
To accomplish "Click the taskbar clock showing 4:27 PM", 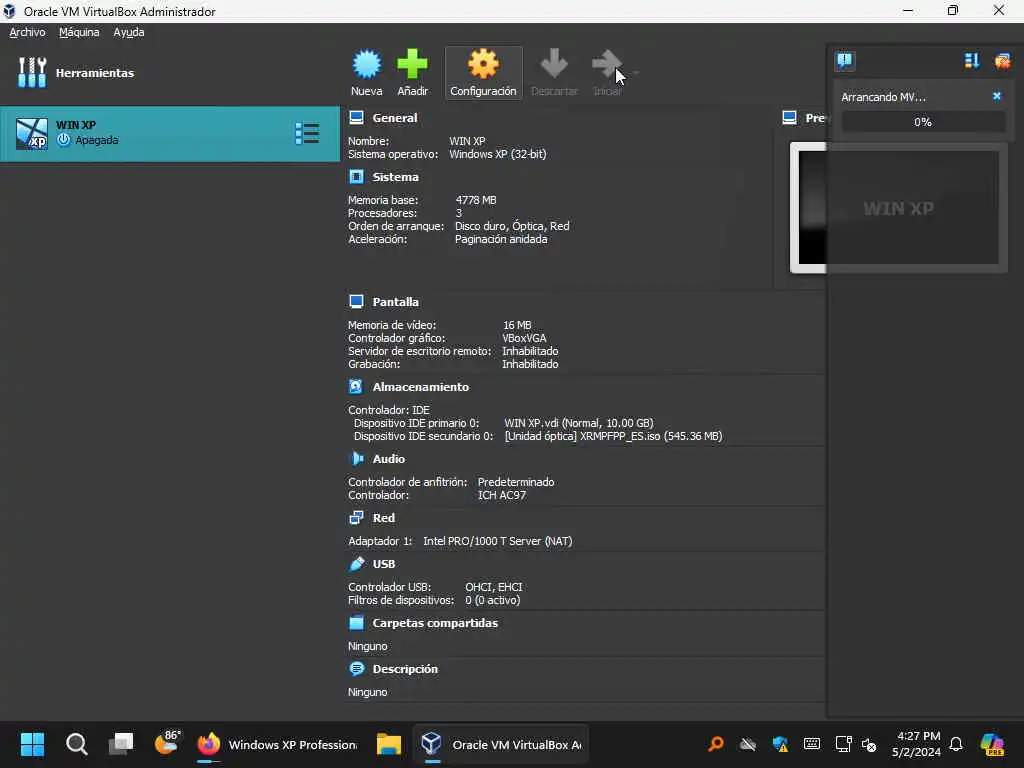I will (x=917, y=744).
